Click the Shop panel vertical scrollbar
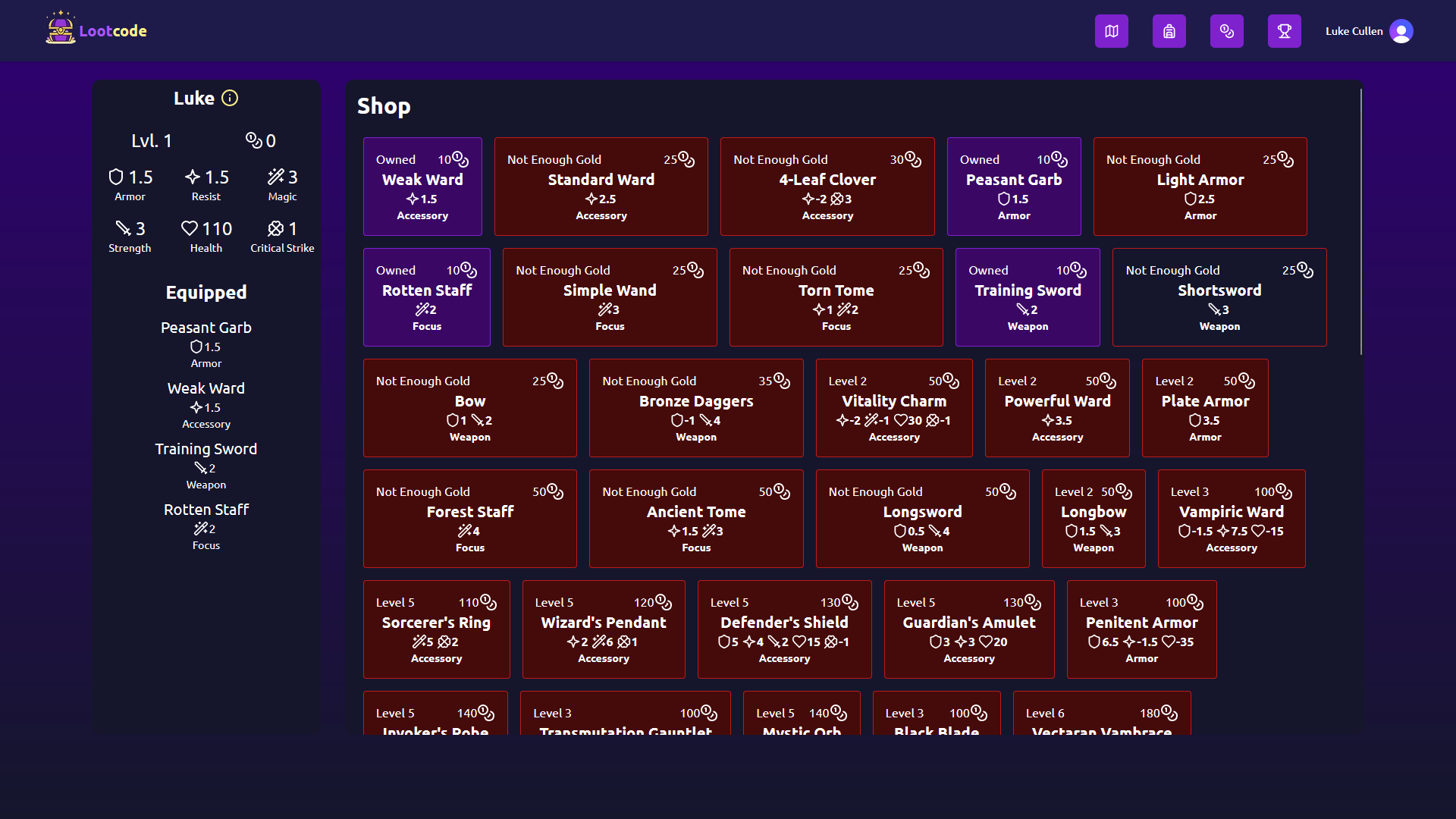The height and width of the screenshot is (819, 1456). tap(1360, 221)
